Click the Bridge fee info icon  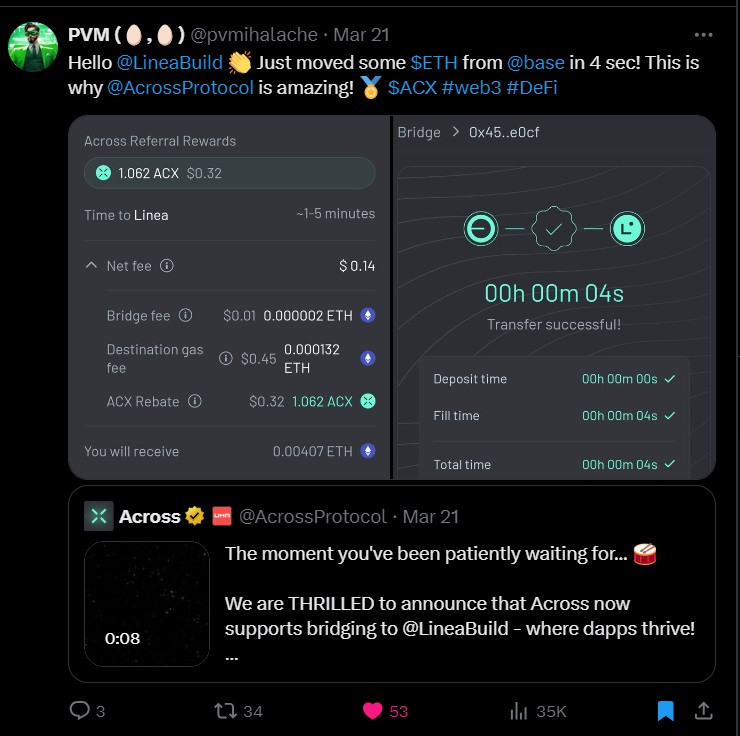click(x=185, y=316)
